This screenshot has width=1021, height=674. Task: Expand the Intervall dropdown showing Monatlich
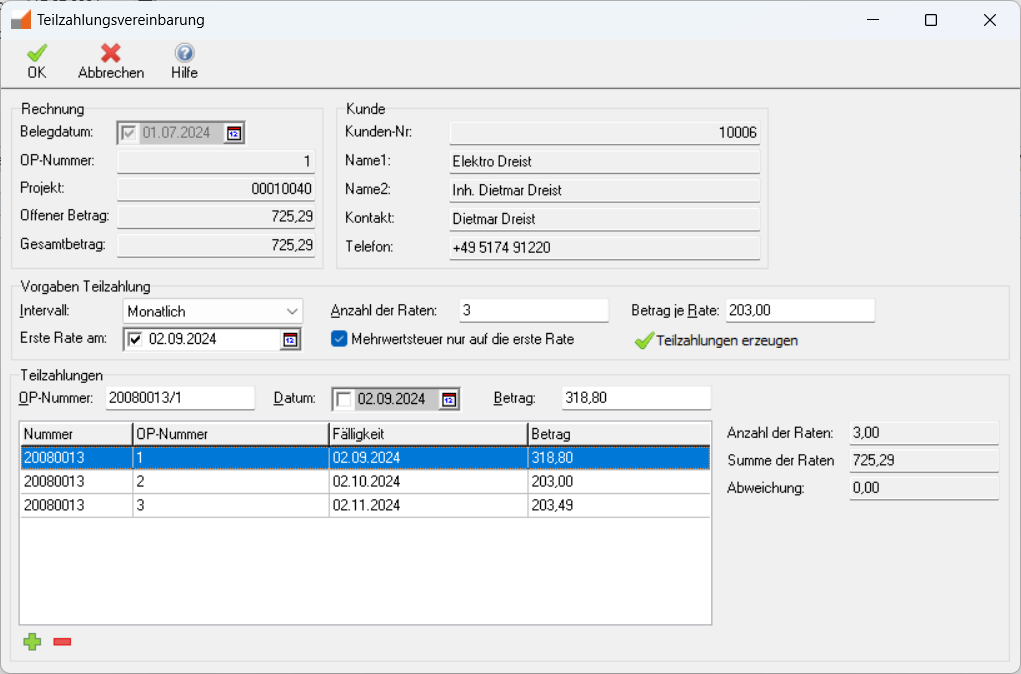[x=292, y=311]
